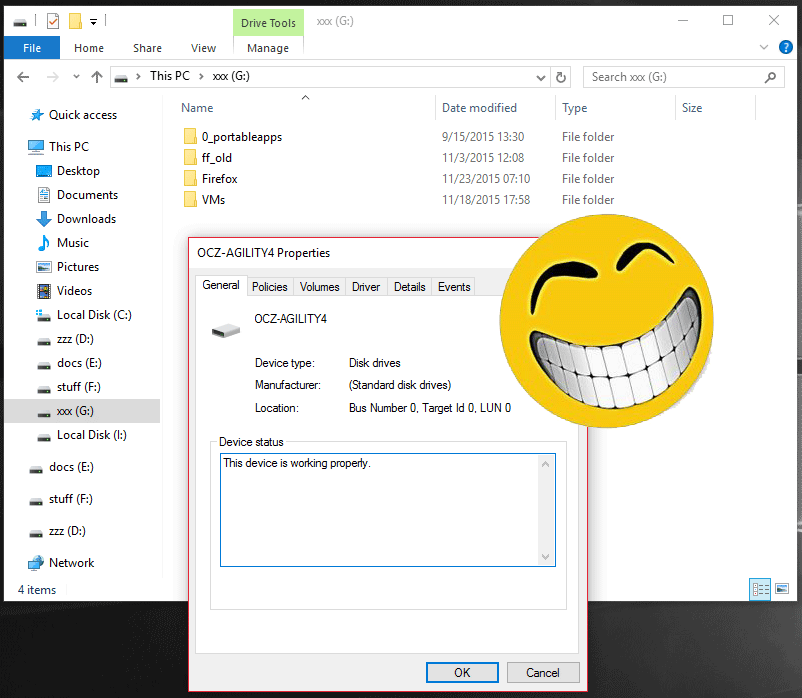Click the Properties quick access toolbar icon
Image resolution: width=802 pixels, height=698 pixels.
click(53, 21)
